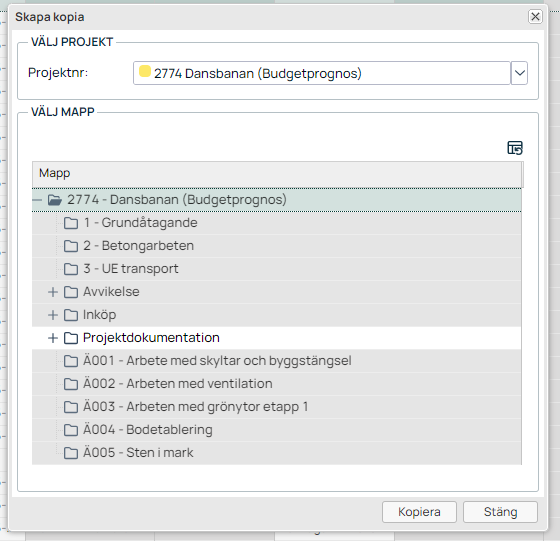This screenshot has height=541, width=560.
Task: Click the folder icon for 3 - UE transport
Action: tap(71, 269)
